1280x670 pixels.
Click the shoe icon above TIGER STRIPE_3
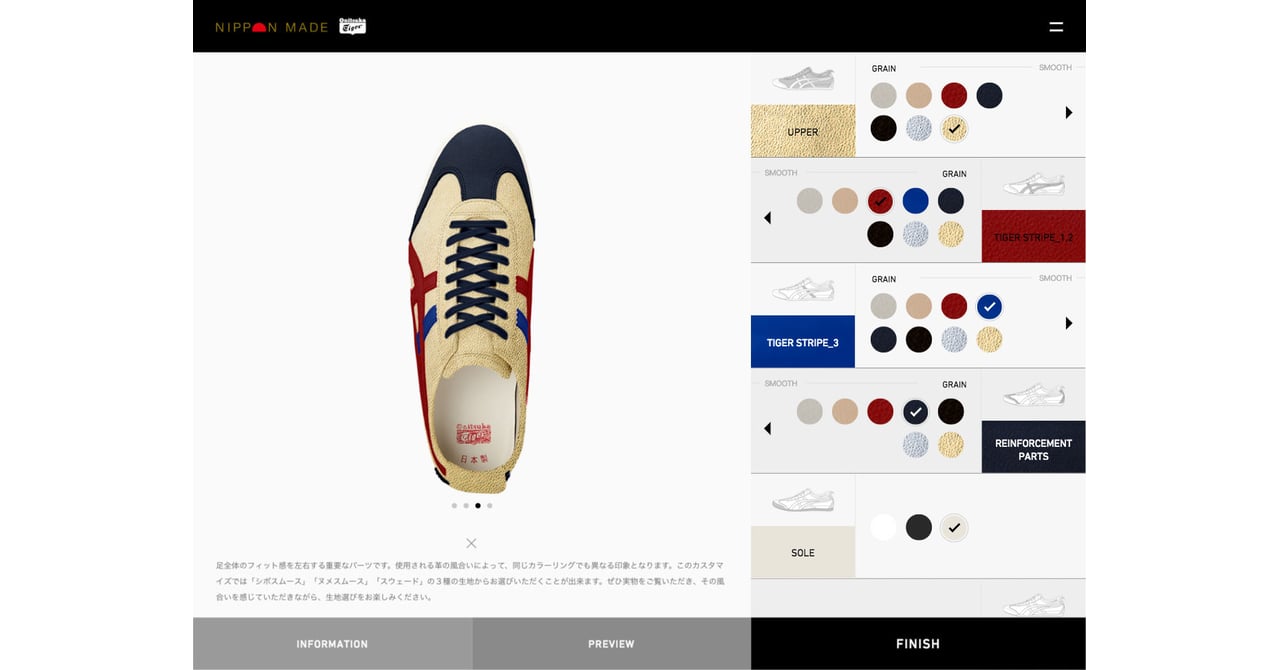(803, 290)
